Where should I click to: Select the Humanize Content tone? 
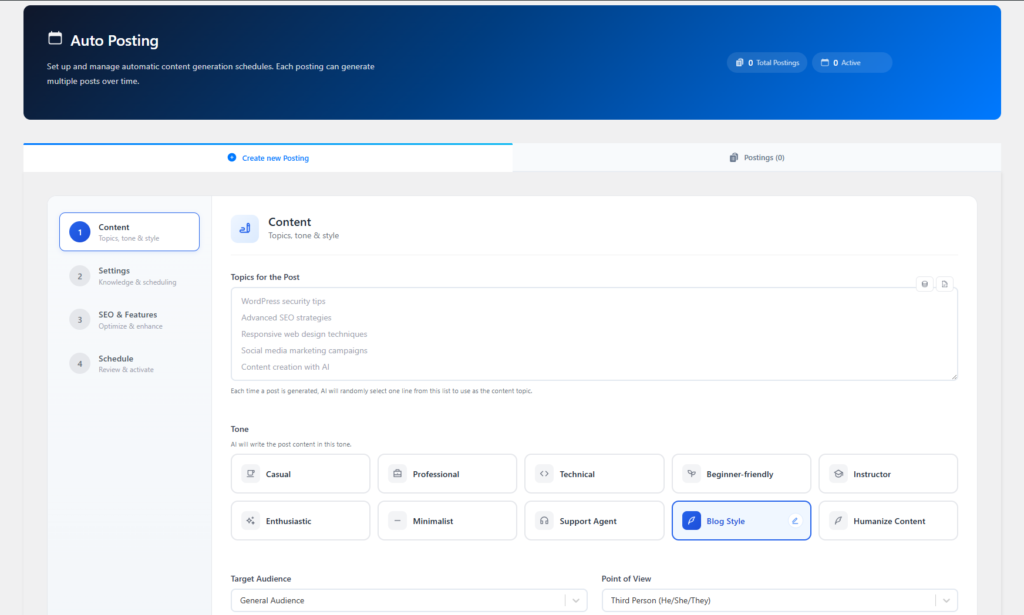(x=887, y=520)
